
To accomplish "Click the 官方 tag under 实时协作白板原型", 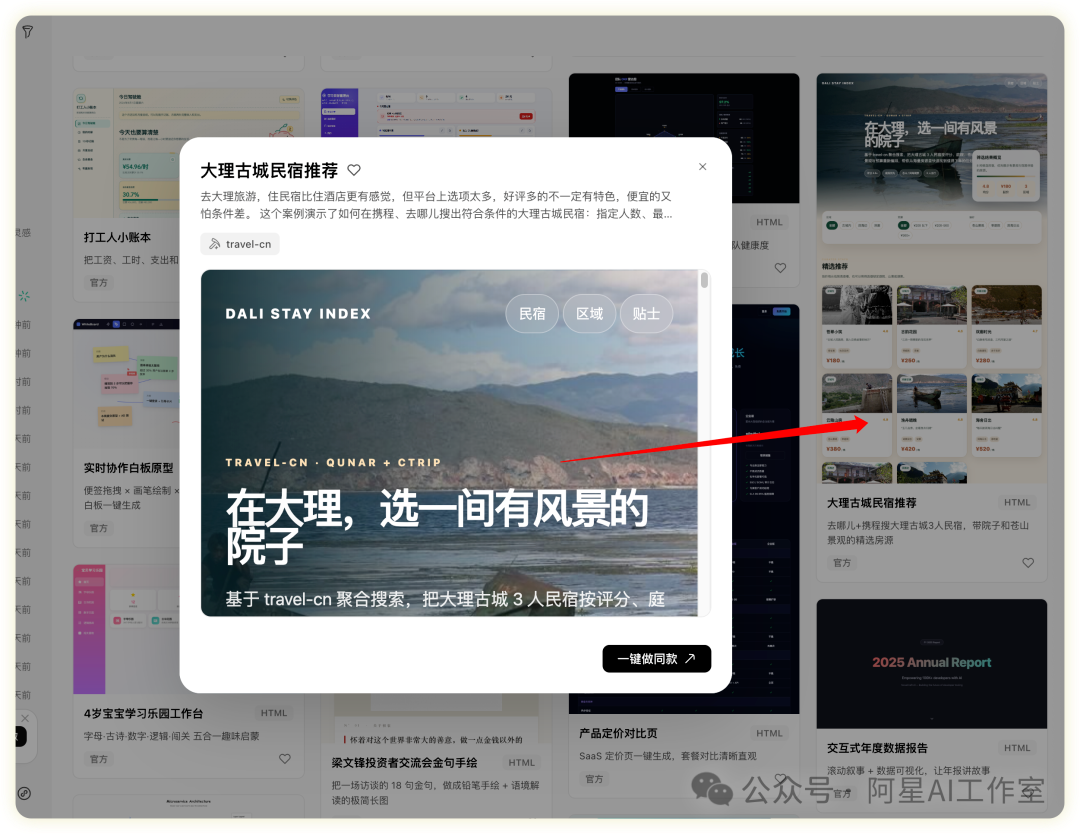I will (98, 528).
